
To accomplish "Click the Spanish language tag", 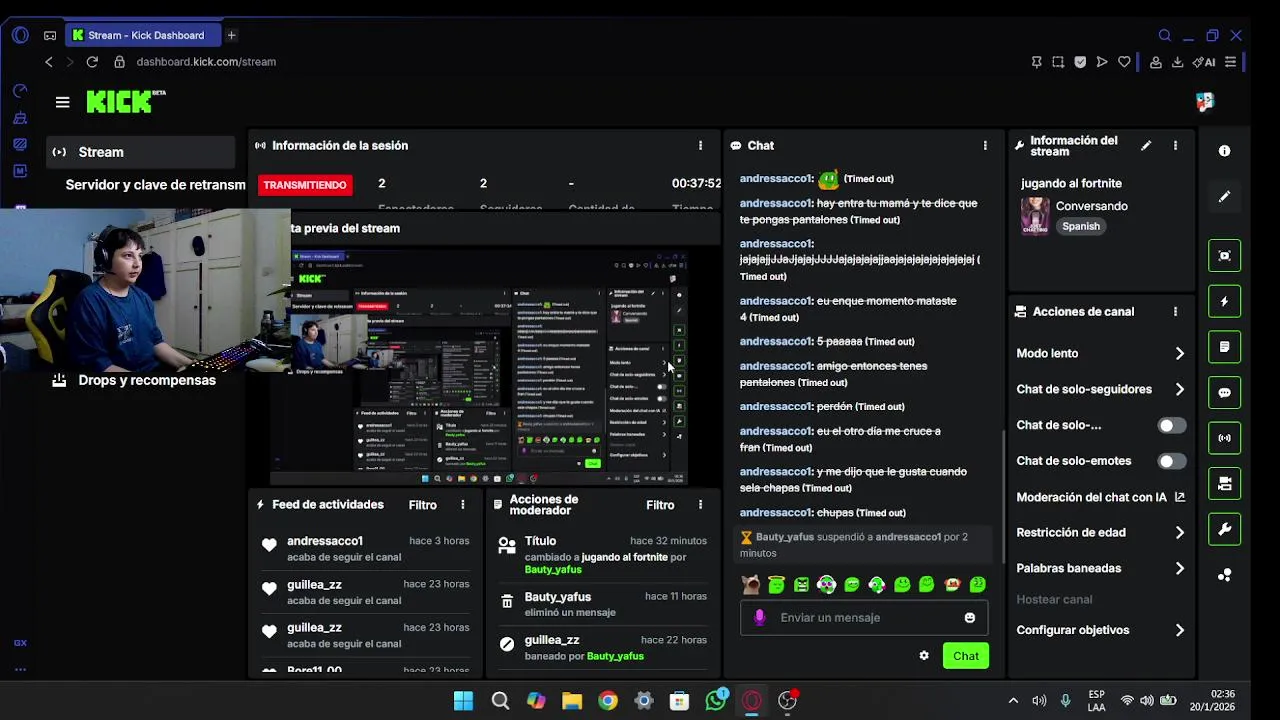I will (1081, 226).
